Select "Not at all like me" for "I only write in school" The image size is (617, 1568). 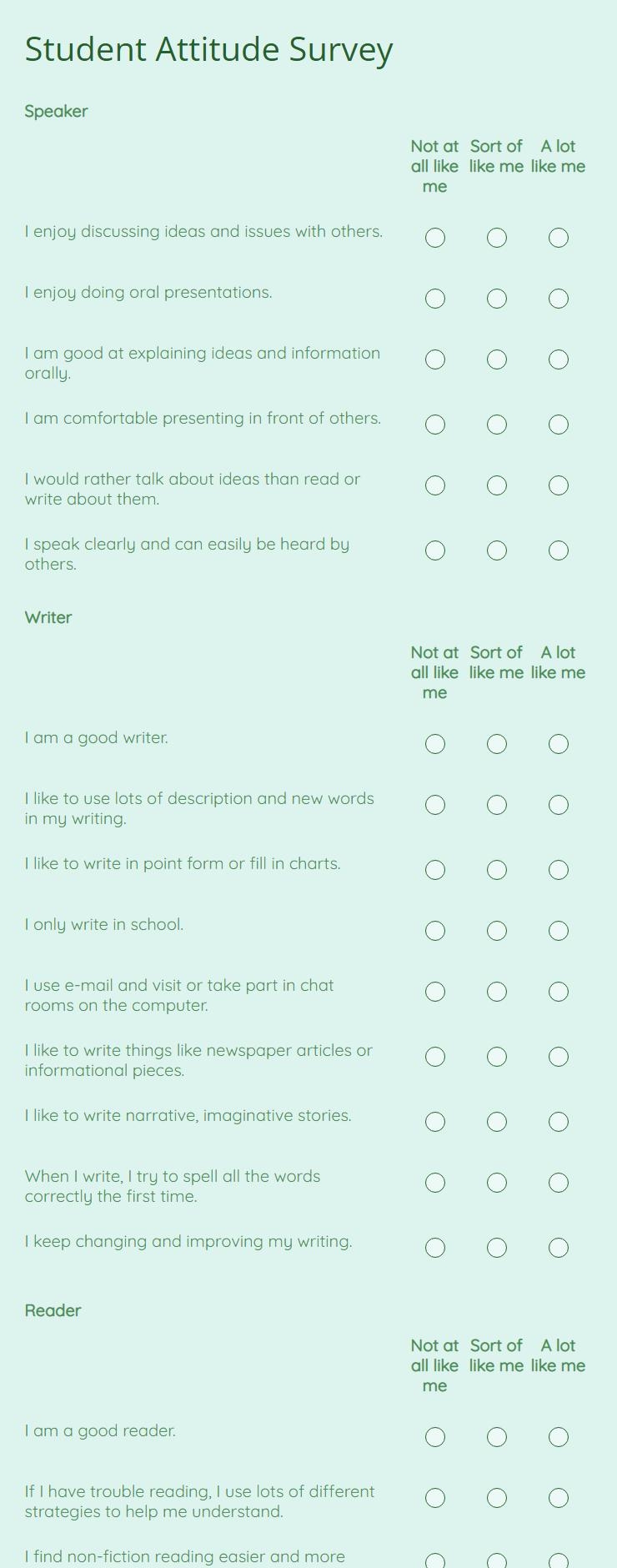(434, 930)
